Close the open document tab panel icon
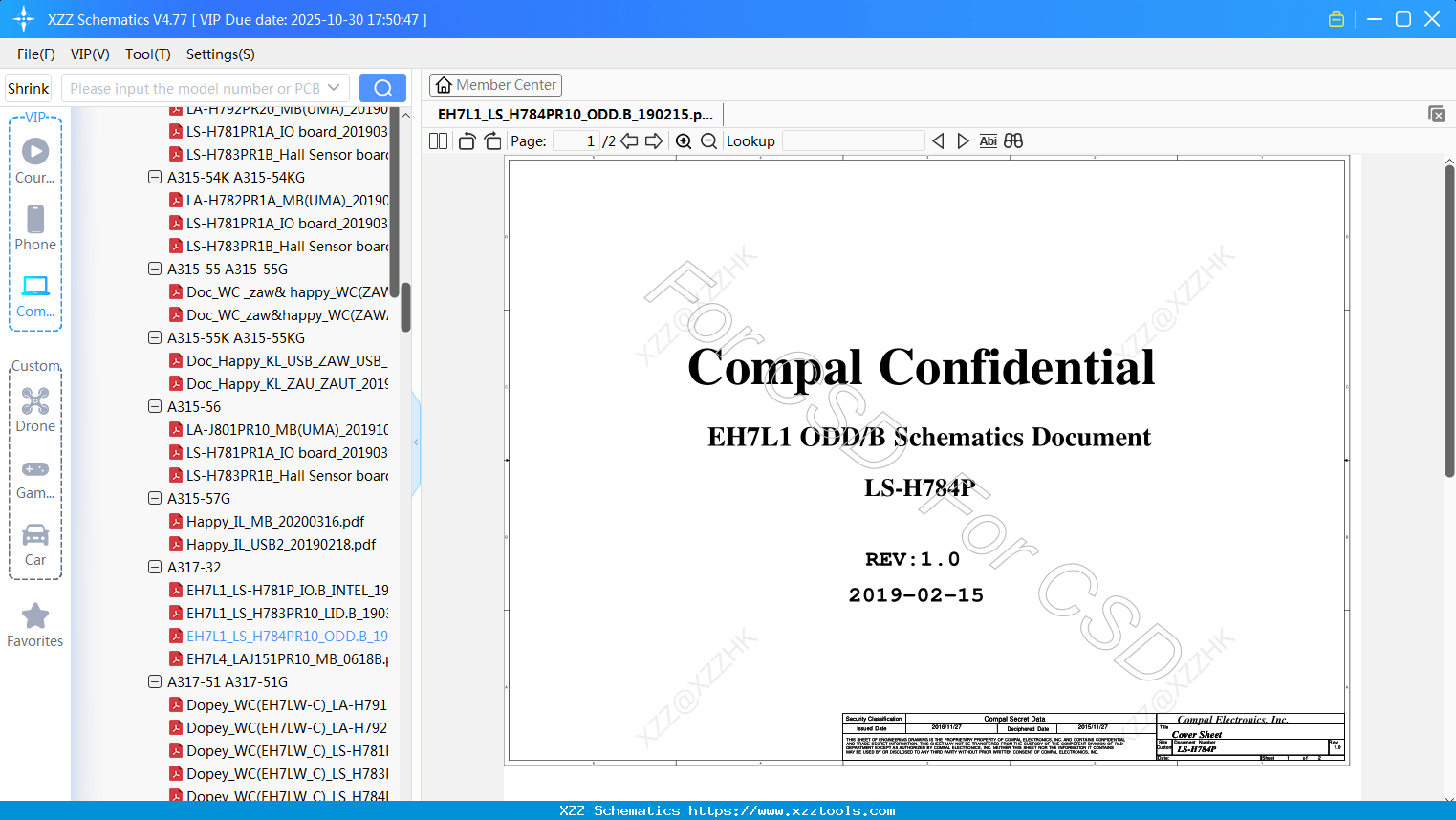1456x820 pixels. (1436, 114)
